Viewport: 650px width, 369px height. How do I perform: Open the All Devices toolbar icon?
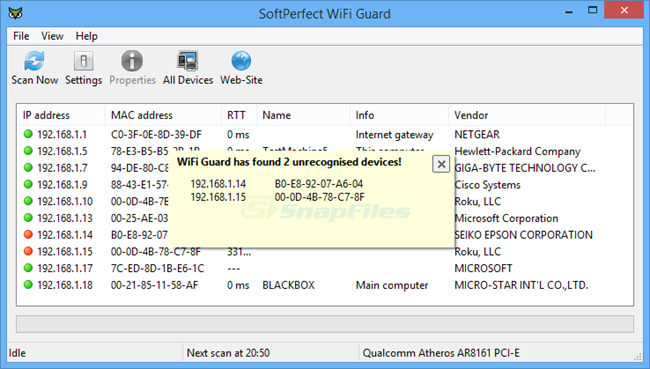(188, 61)
